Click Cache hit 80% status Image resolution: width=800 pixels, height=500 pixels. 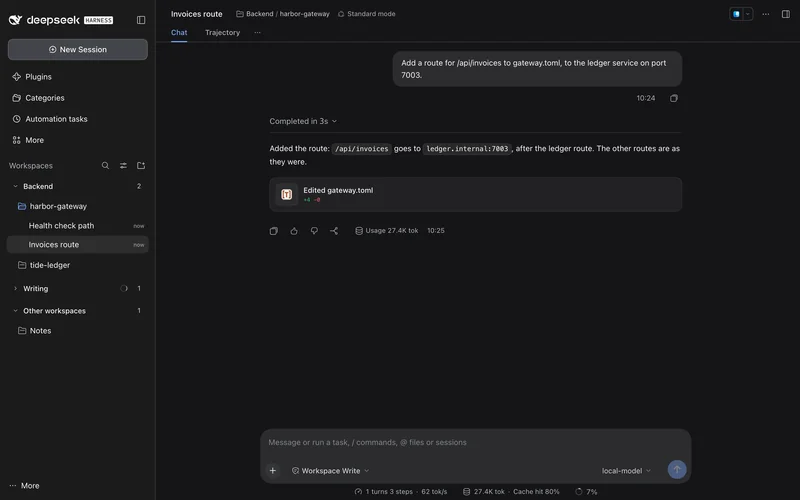coord(536,492)
